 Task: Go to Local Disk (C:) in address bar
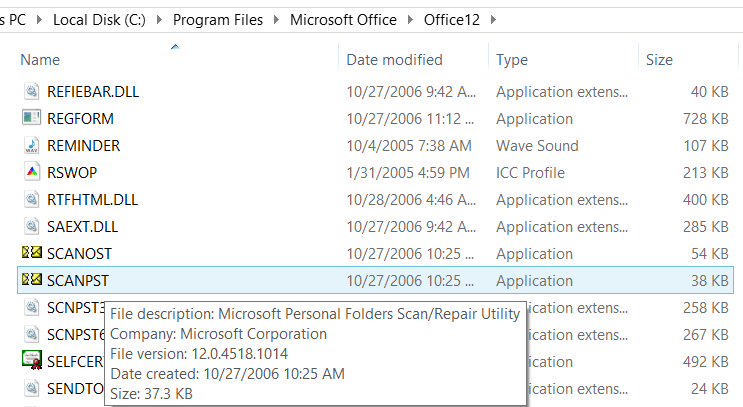[99, 20]
